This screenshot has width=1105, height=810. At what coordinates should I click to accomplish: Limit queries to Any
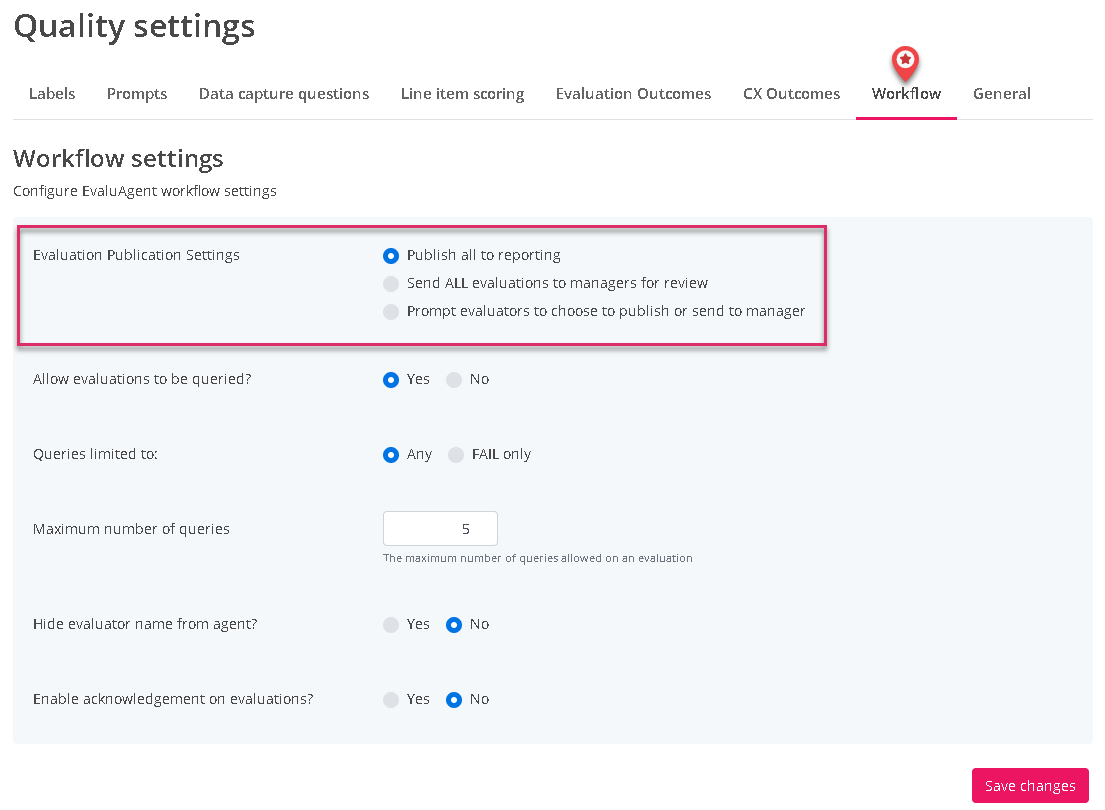[391, 454]
